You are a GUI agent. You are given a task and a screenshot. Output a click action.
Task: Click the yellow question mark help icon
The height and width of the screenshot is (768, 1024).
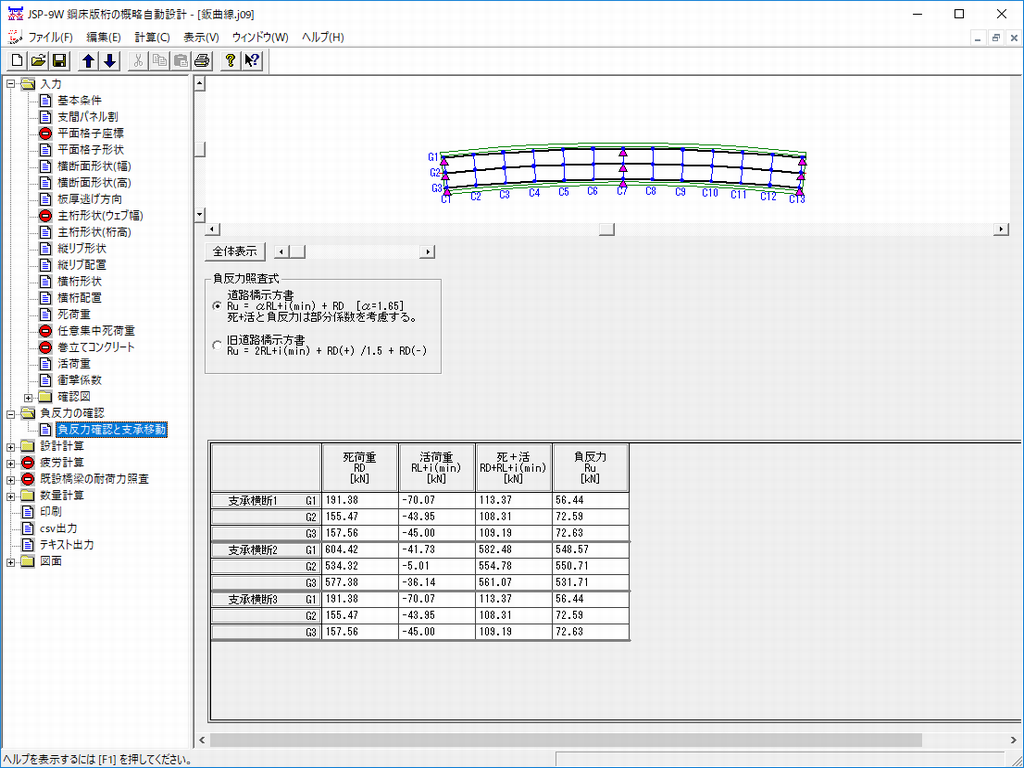coord(231,61)
